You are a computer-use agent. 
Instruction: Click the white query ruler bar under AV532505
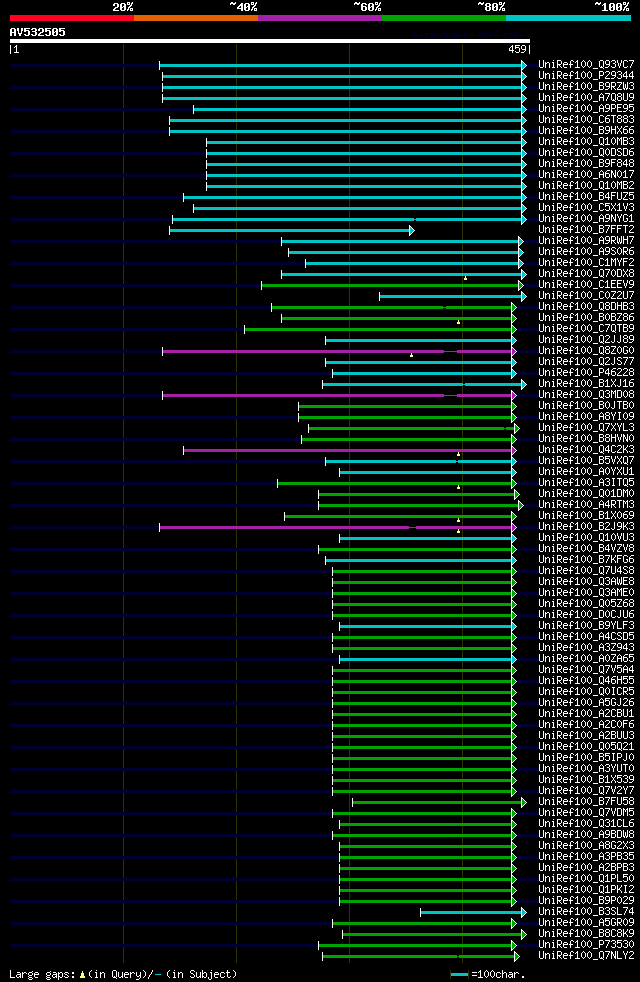270,41
